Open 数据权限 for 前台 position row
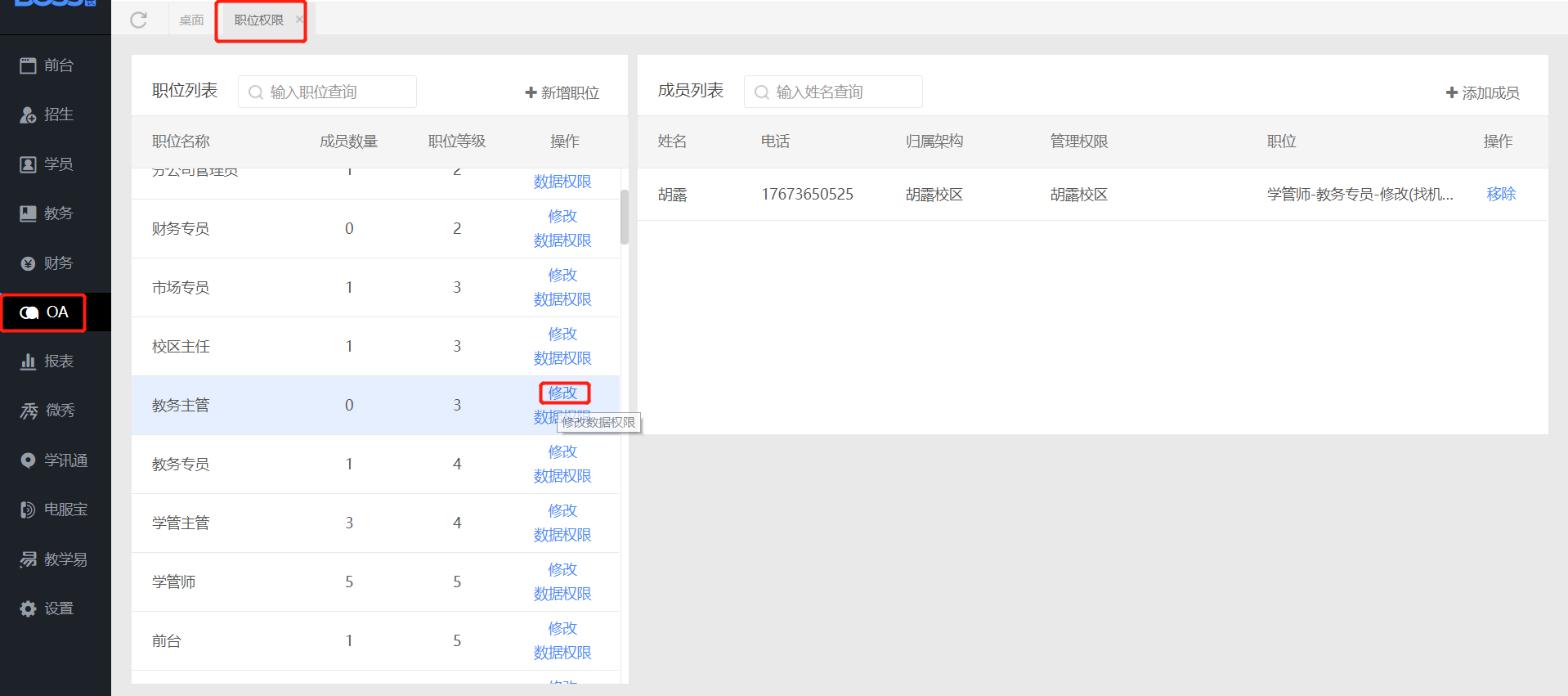Image resolution: width=1568 pixels, height=696 pixels. (x=562, y=653)
